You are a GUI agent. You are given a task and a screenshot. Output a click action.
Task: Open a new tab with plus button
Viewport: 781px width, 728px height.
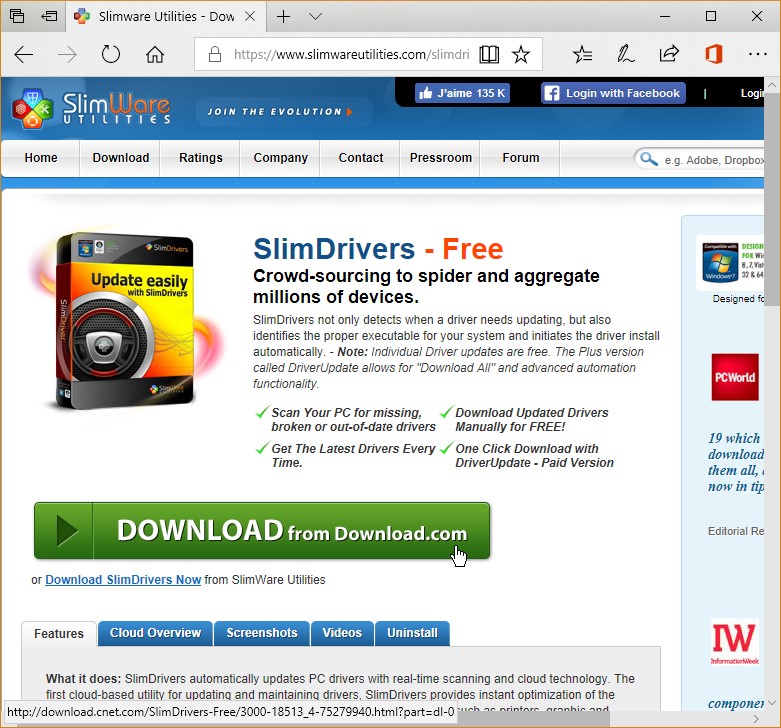pos(284,17)
